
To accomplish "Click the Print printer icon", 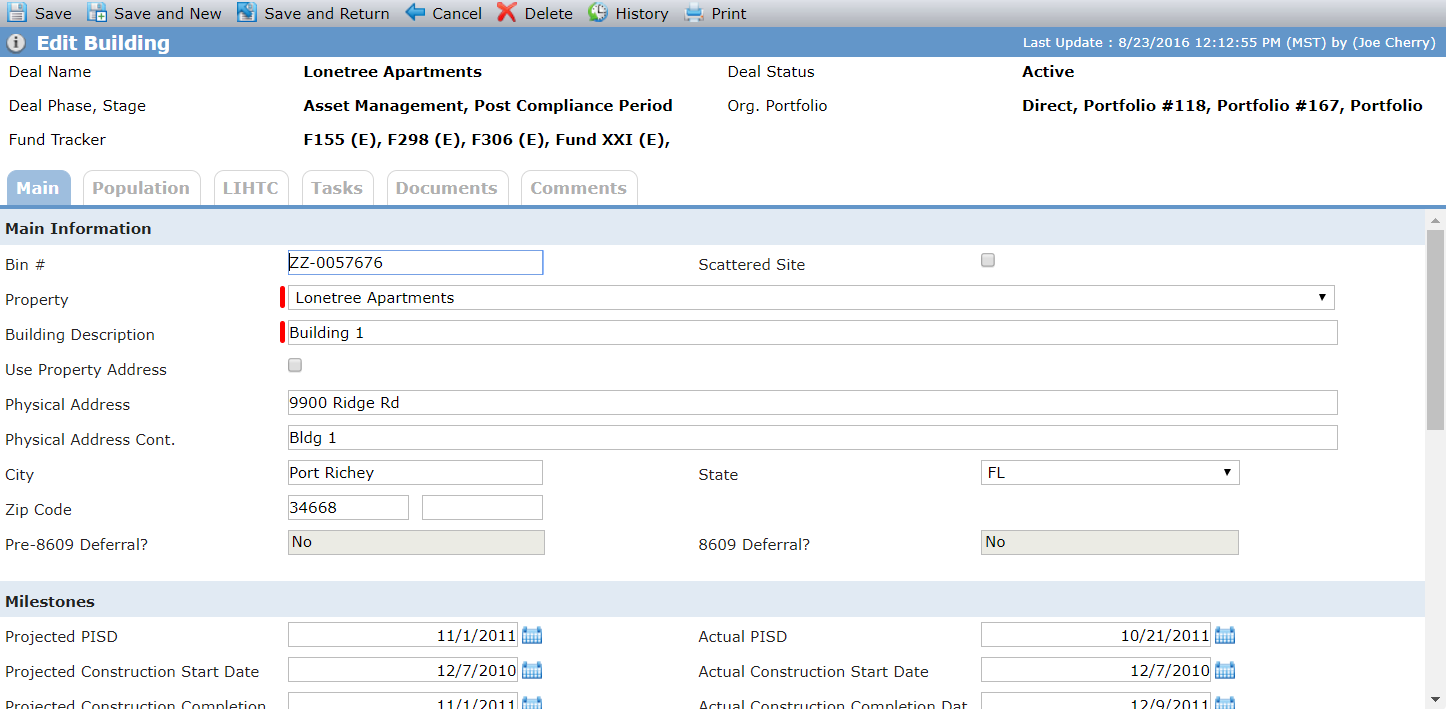I will click(x=694, y=13).
